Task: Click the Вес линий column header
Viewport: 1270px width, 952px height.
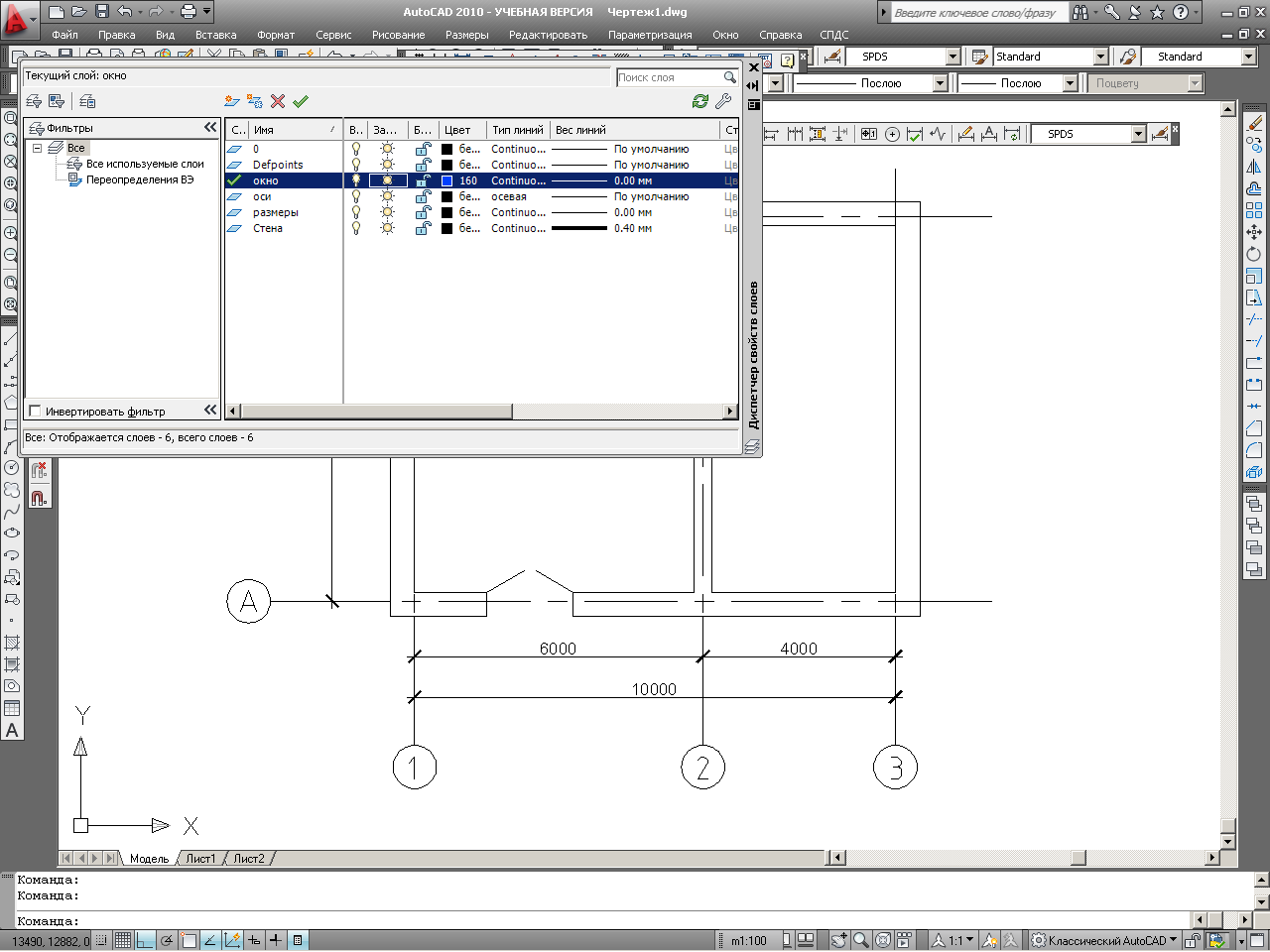Action: pos(635,130)
